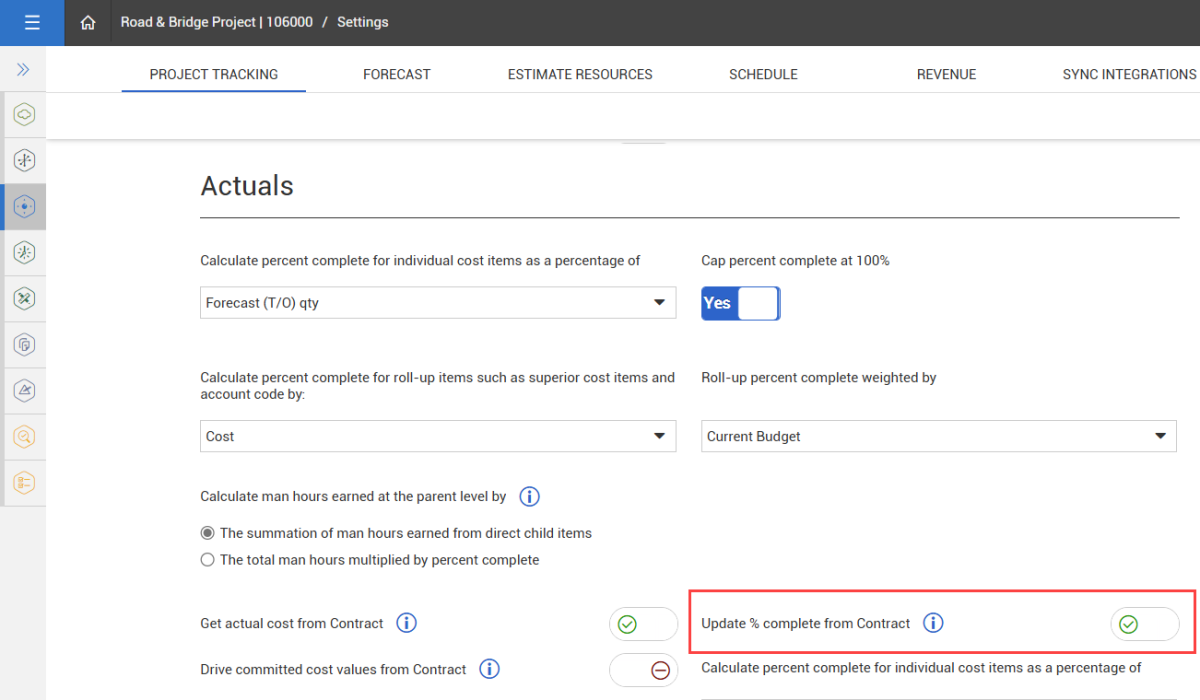The image size is (1200, 700).
Task: Click the documents hexagon sidebar icon
Action: [x=25, y=345]
